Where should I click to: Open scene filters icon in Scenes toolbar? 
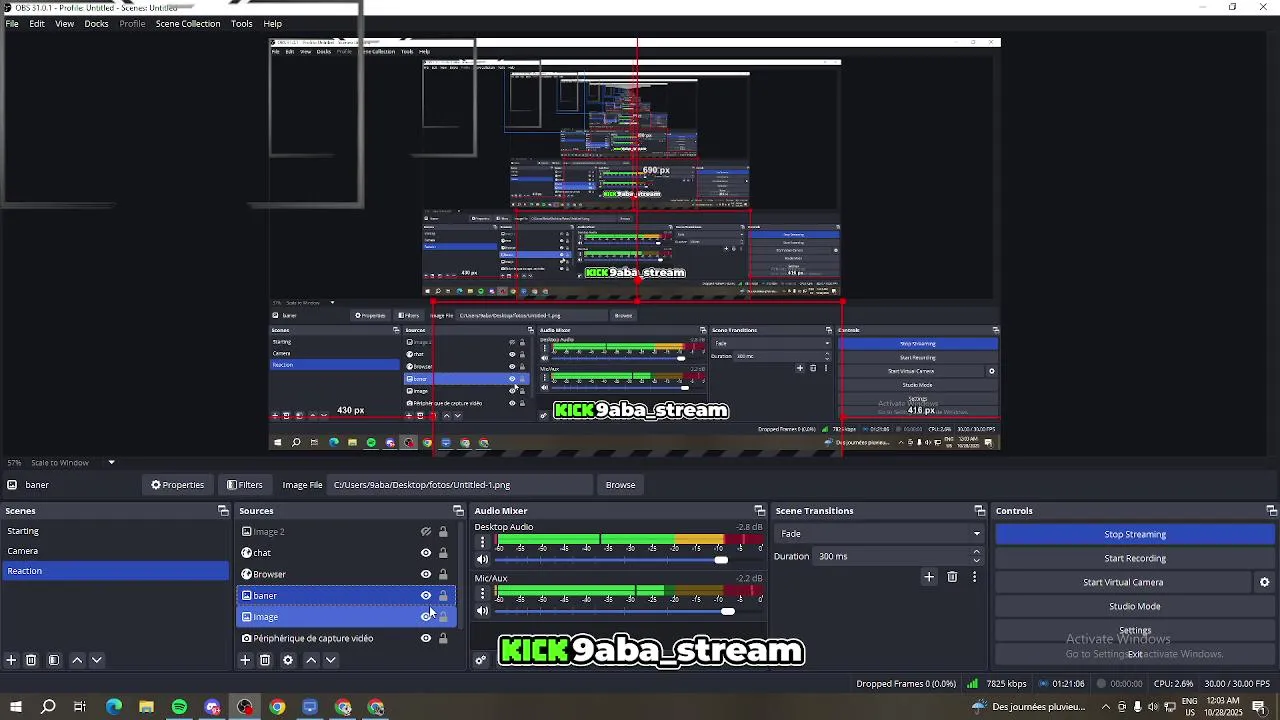click(x=54, y=660)
